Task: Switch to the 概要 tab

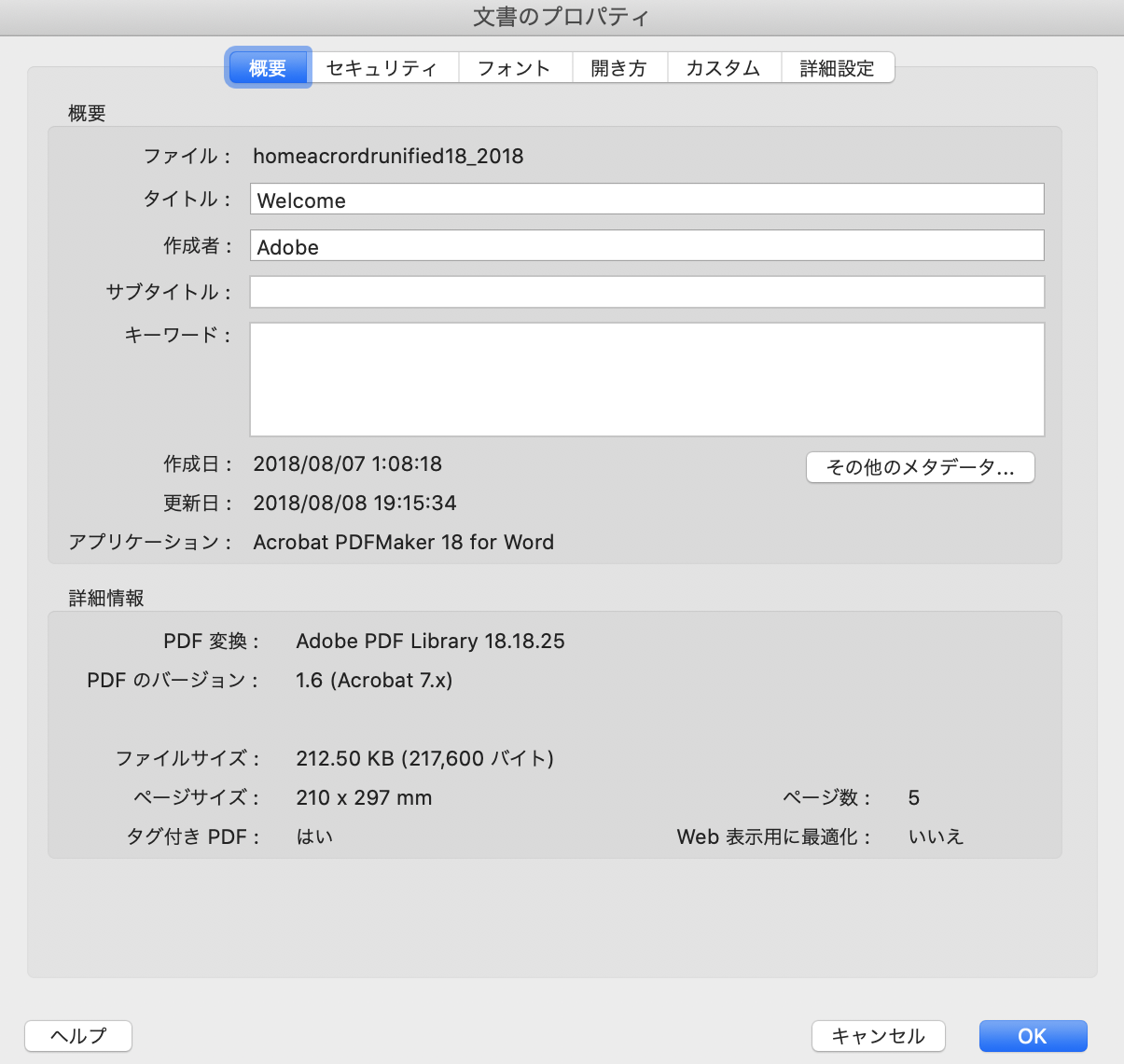Action: pos(268,68)
